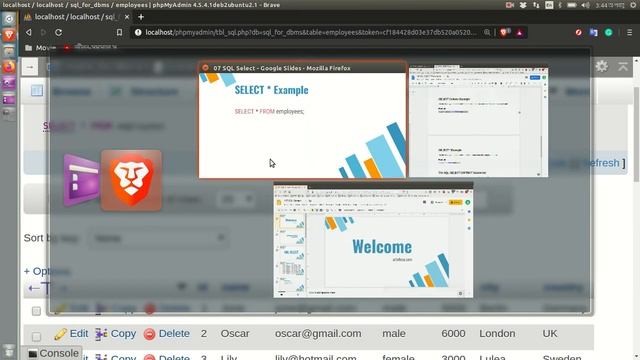Reload the phpMyAdmin page
The image size is (640, 360).
58,32
